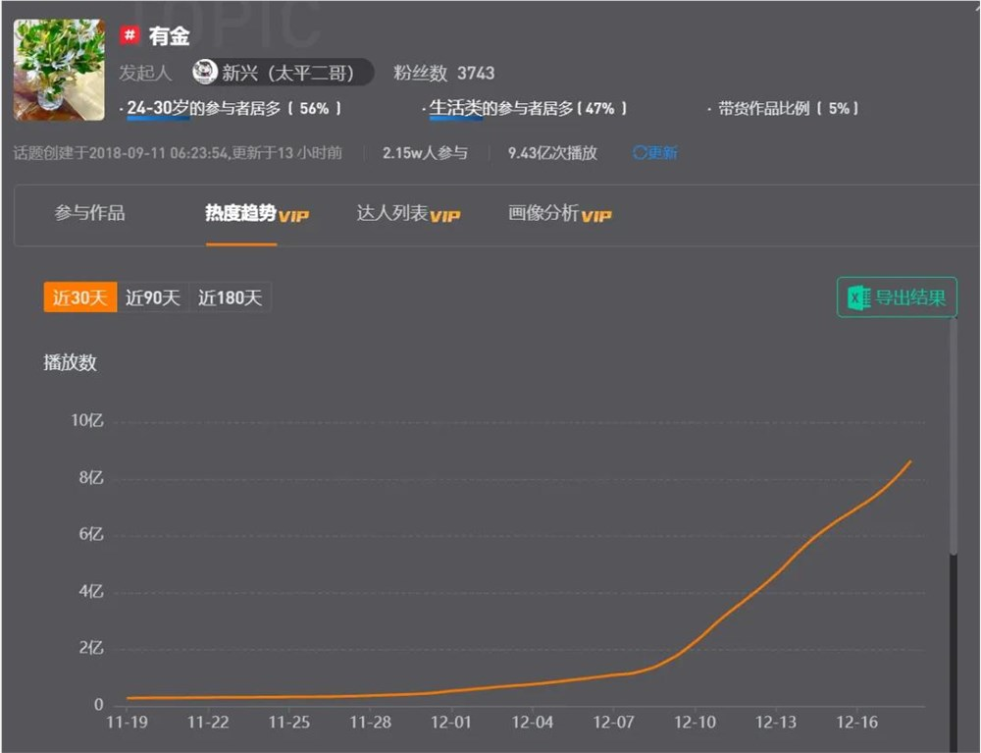Image resolution: width=981 pixels, height=753 pixels.
Task: Switch to the 近90天 time range
Action: (x=153, y=297)
